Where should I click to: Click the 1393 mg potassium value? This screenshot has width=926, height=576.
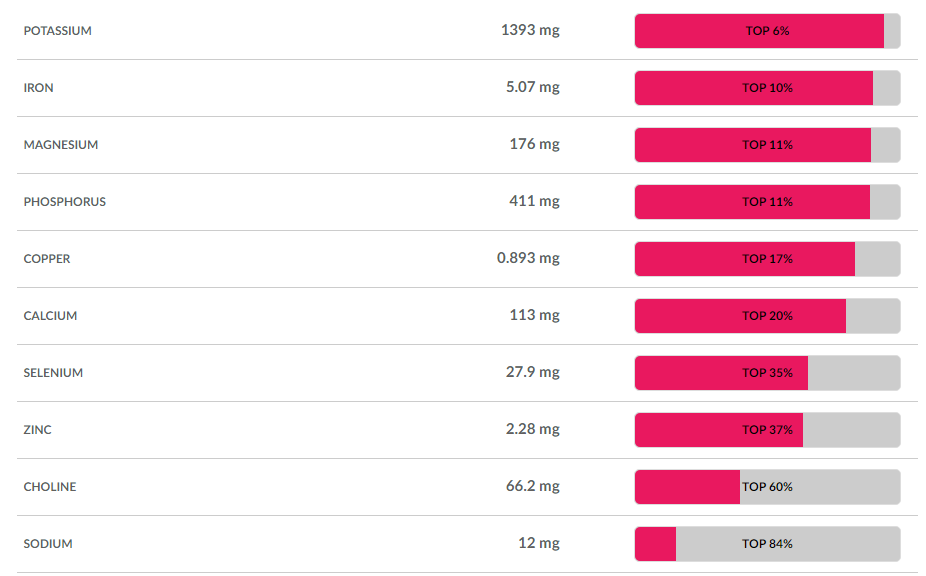pos(530,30)
